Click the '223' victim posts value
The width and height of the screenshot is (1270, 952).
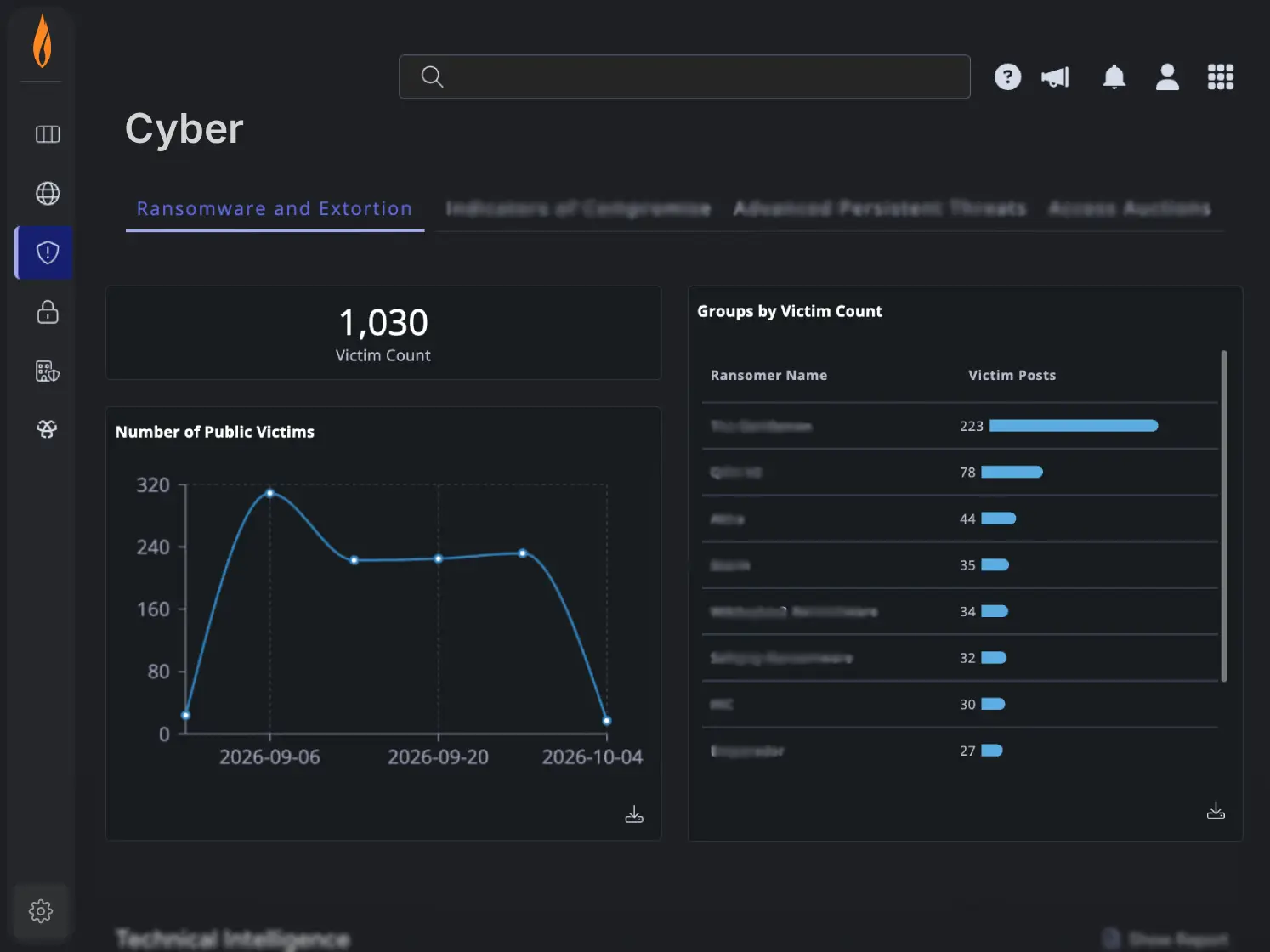[x=972, y=426]
